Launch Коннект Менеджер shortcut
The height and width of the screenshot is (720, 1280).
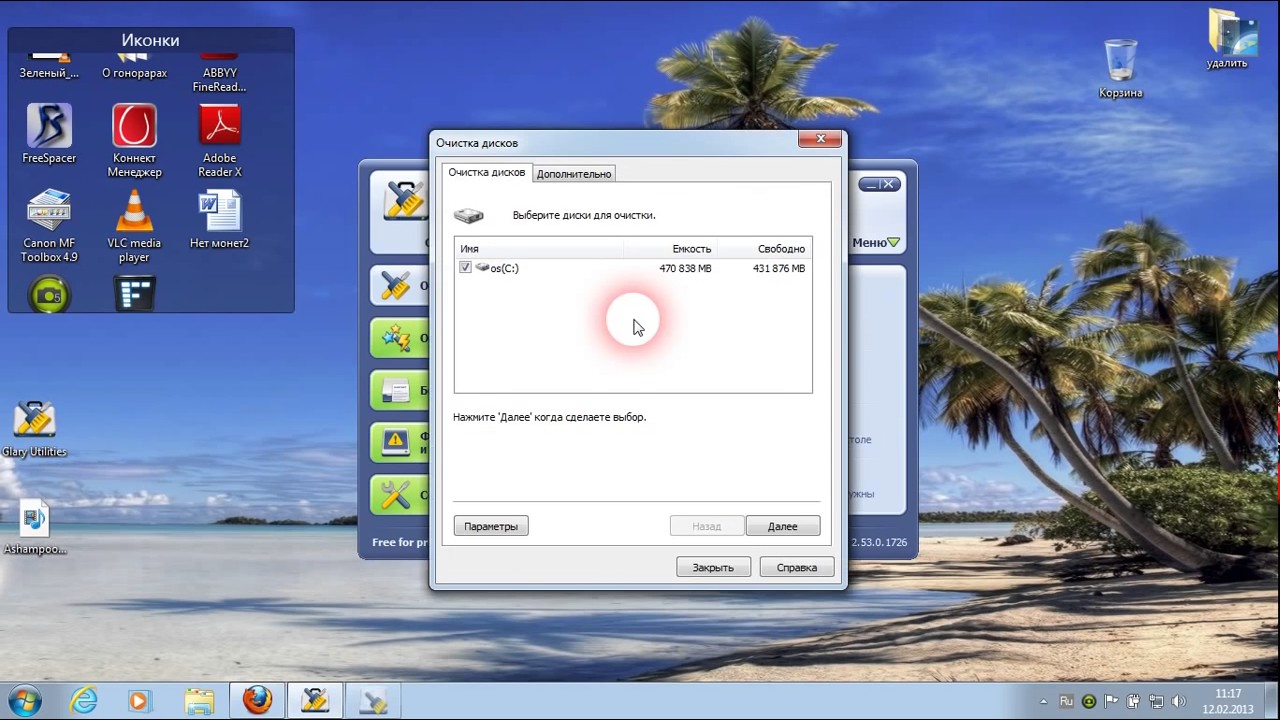coord(134,140)
